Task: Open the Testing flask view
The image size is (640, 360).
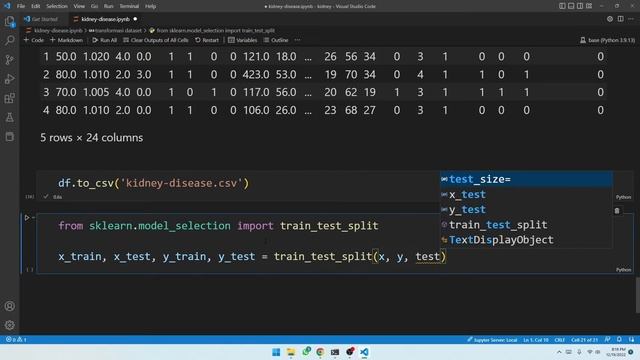Action: click(9, 118)
